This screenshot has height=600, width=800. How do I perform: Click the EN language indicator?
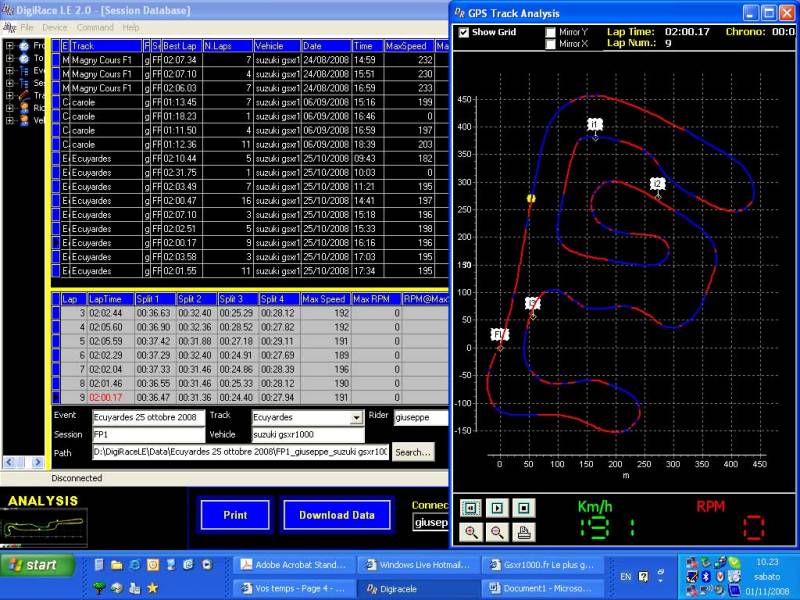point(626,577)
